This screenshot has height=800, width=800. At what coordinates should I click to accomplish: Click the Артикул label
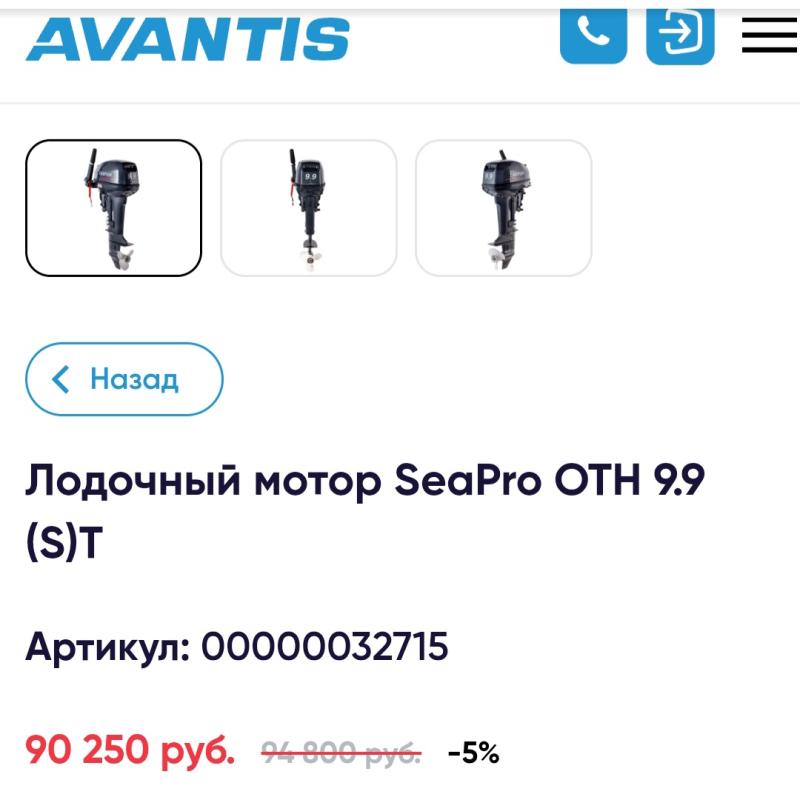pyautogui.click(x=108, y=646)
